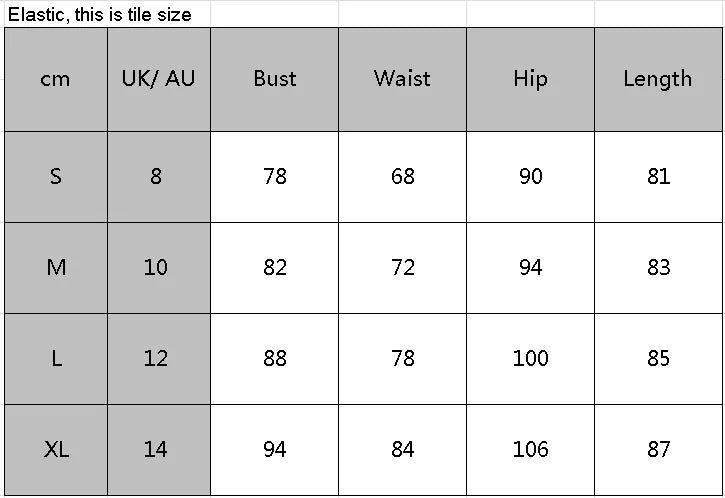Screen dimensions: 725x498
Task: Click the Hip column header
Action: tap(530, 79)
